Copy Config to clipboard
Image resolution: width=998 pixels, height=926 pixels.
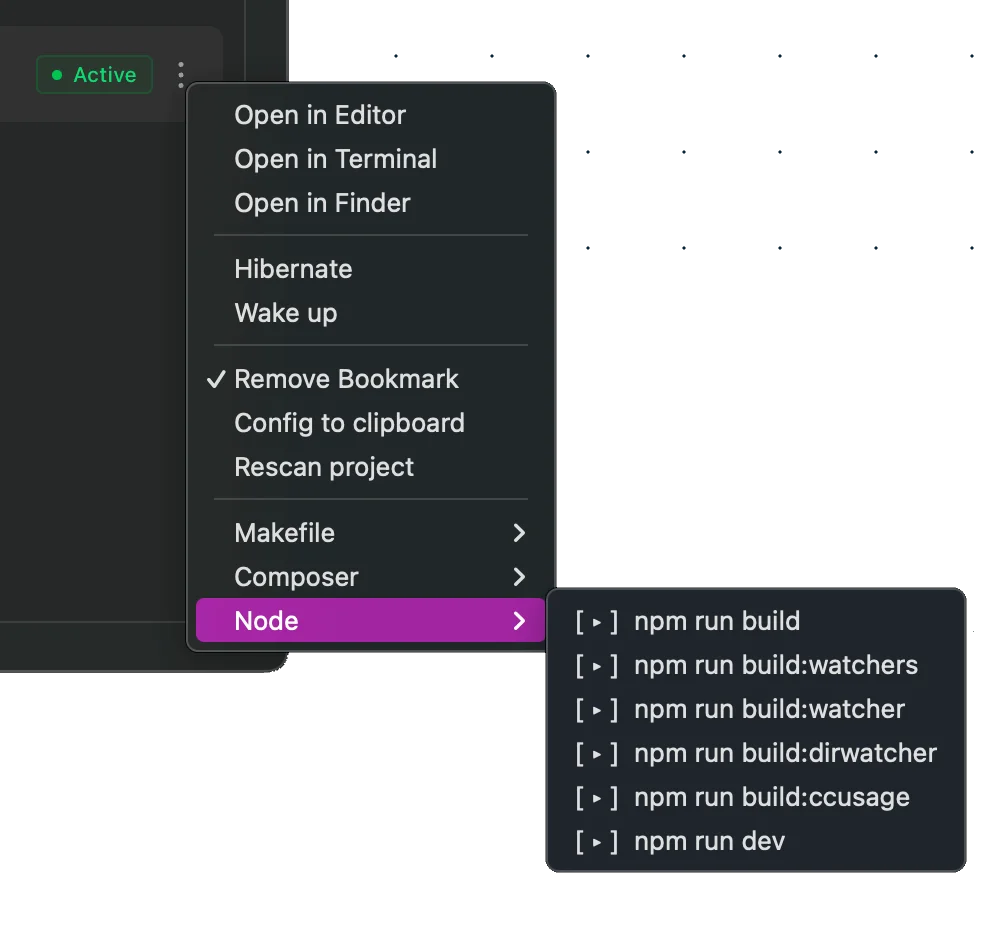click(x=349, y=423)
